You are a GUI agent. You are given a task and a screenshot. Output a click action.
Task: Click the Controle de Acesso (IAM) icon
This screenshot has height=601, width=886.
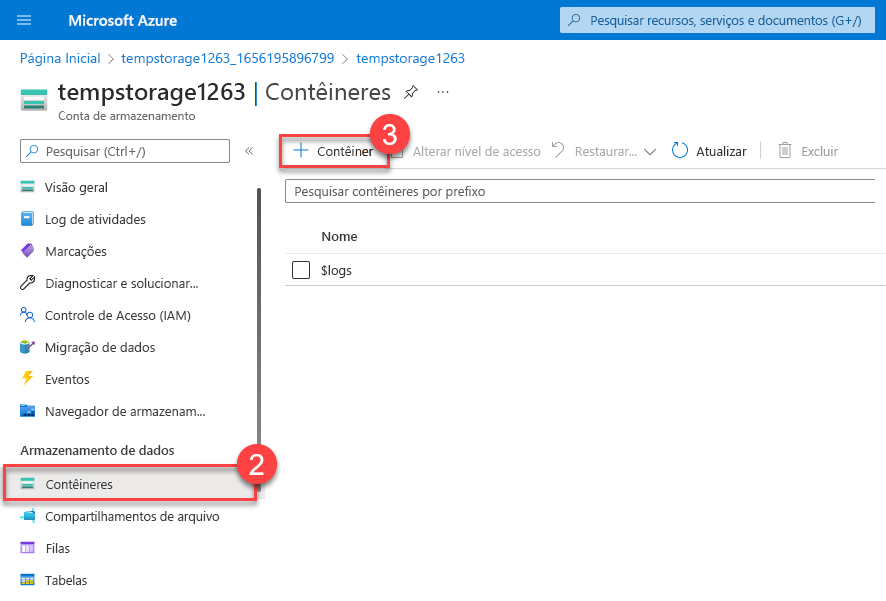[x=28, y=315]
